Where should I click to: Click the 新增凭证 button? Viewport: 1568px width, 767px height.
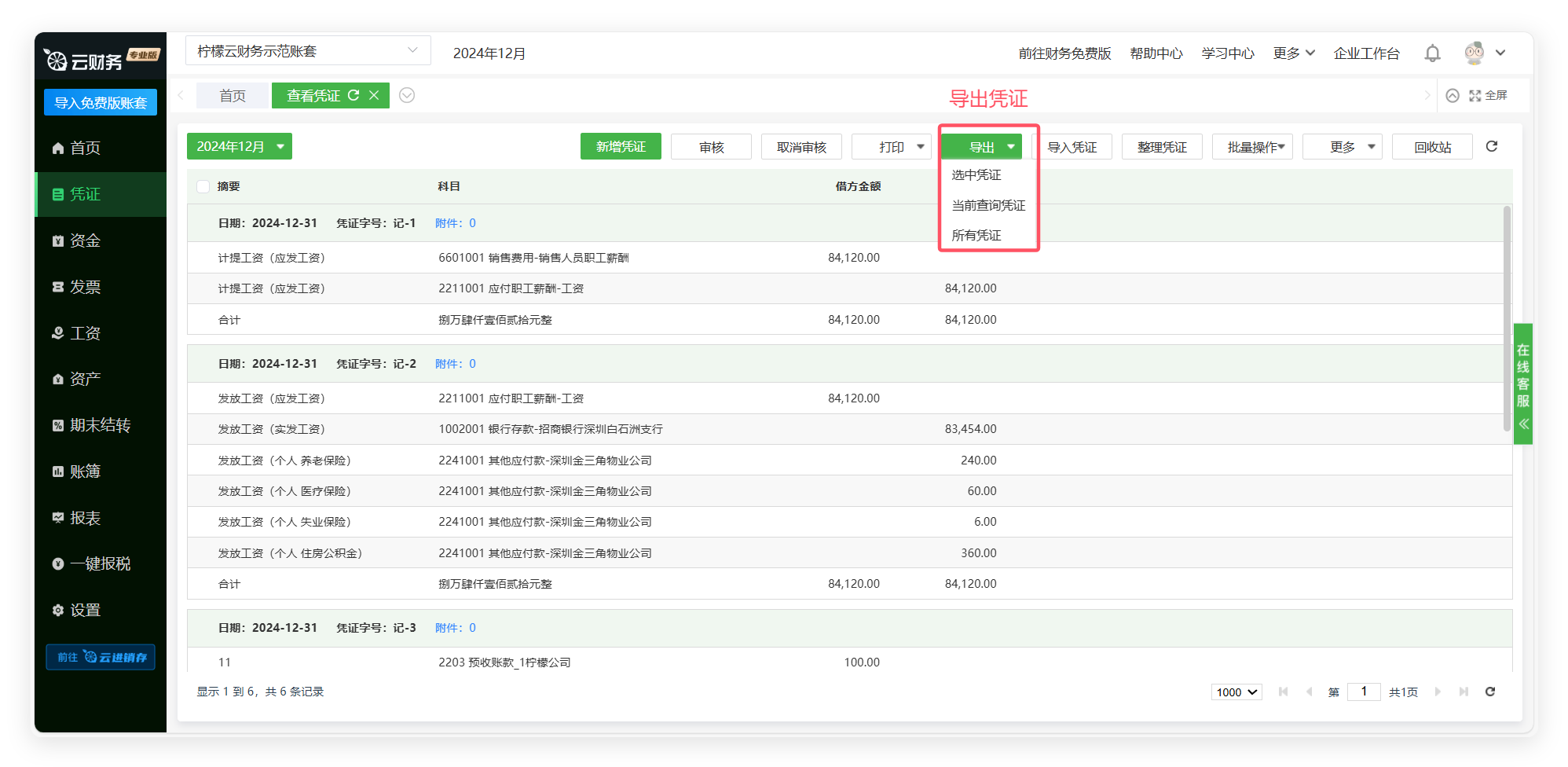(620, 146)
